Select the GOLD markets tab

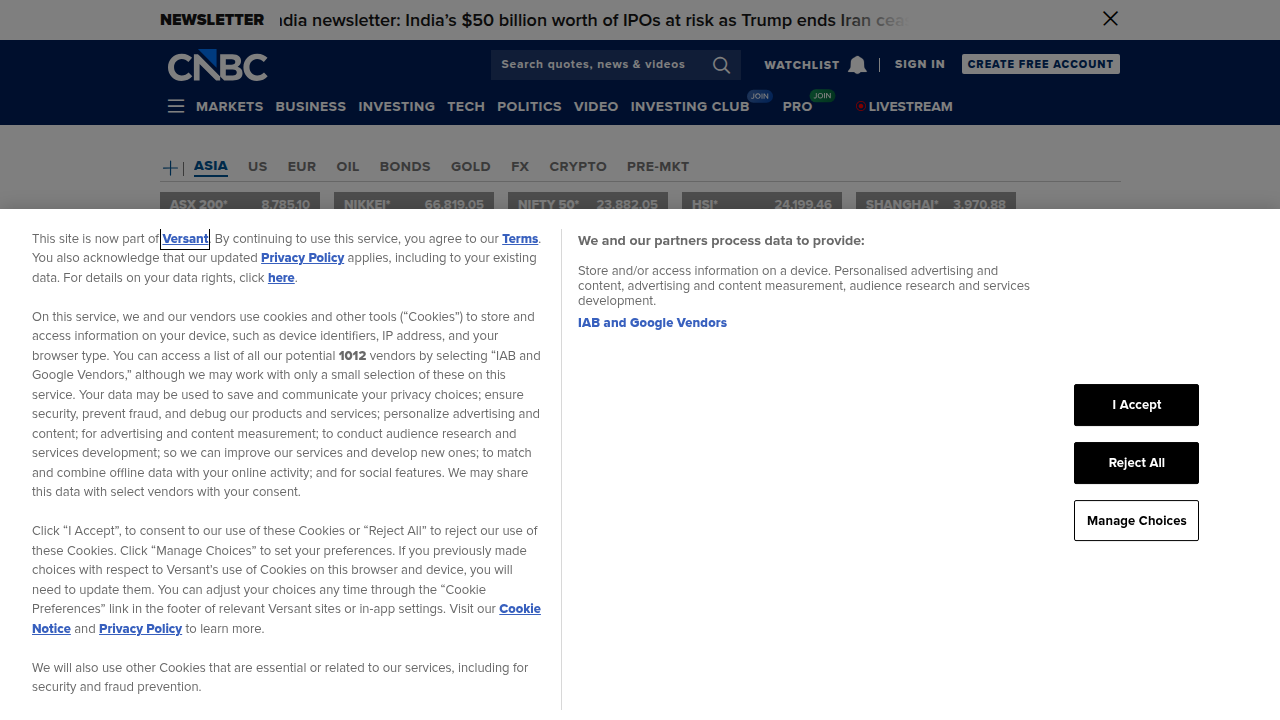click(471, 167)
